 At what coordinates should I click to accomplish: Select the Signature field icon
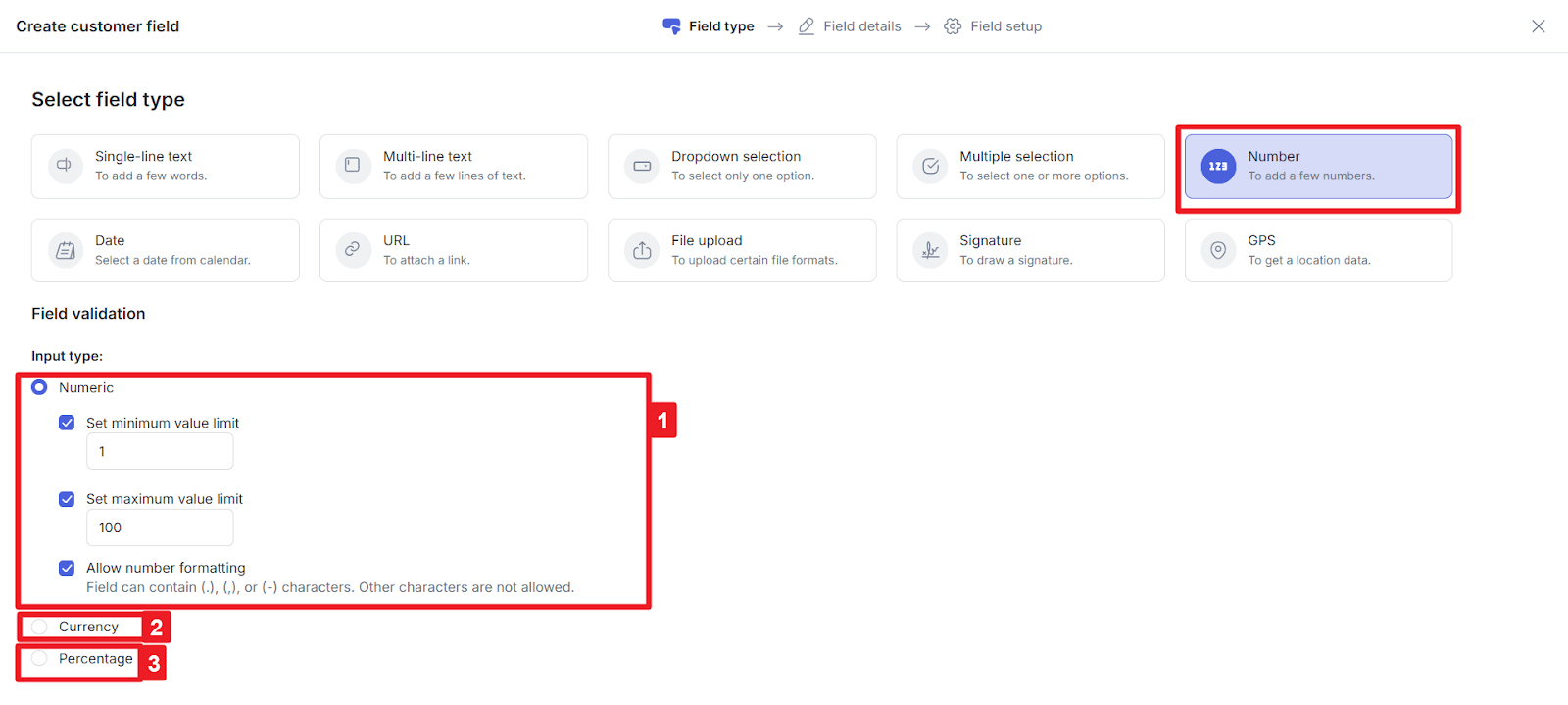point(930,250)
